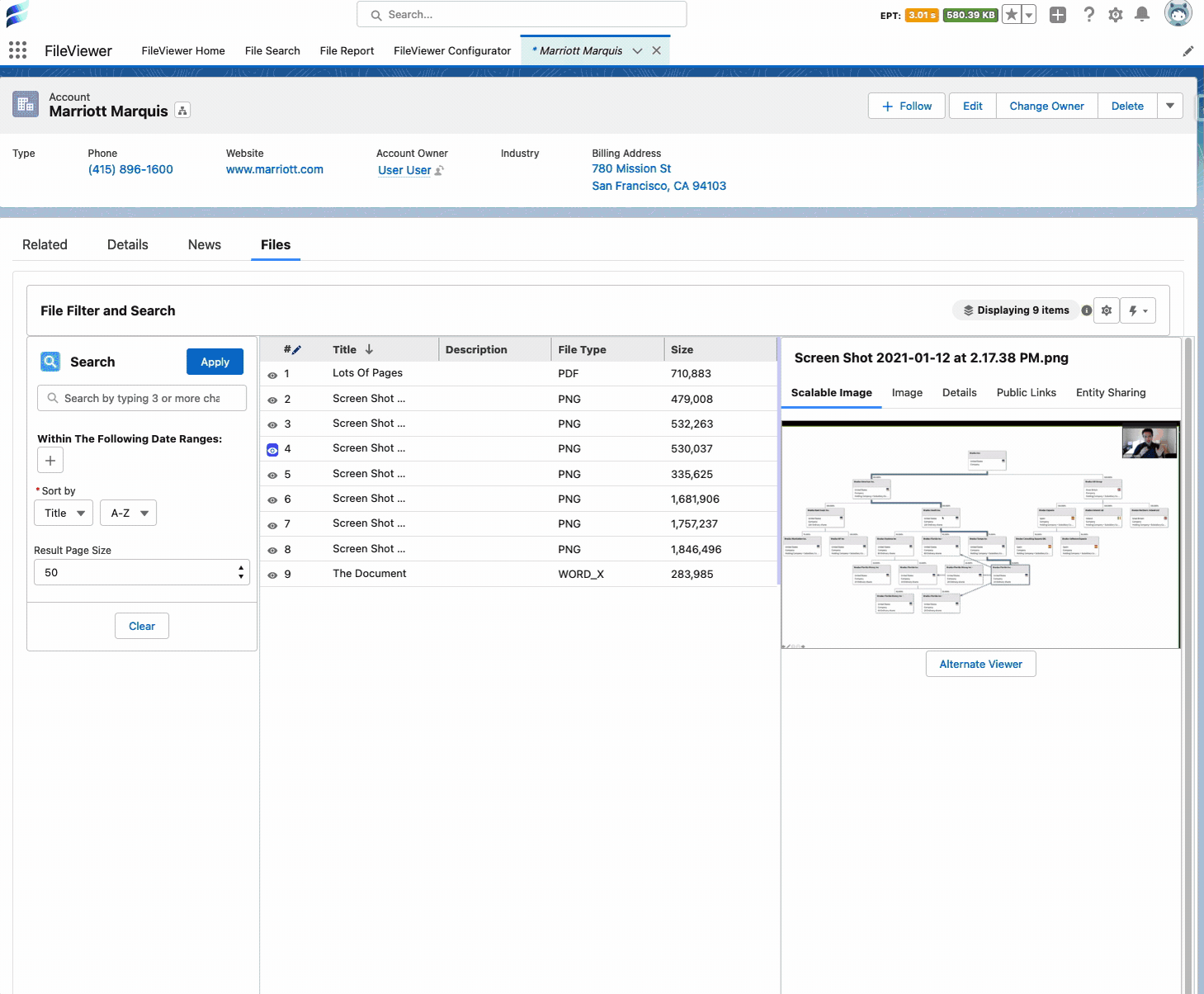Open the App Launcher dots grid

[x=17, y=50]
